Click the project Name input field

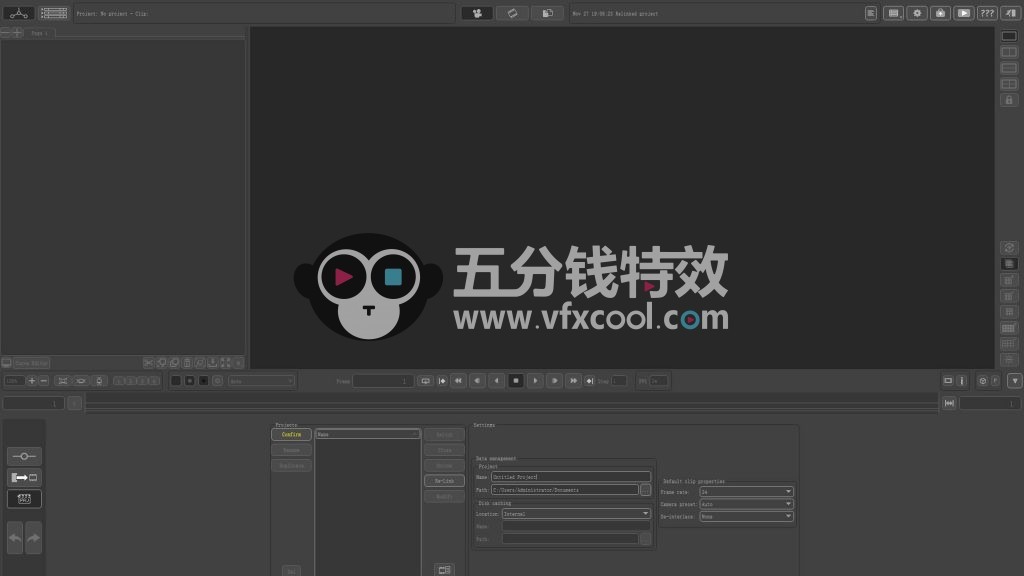point(571,477)
